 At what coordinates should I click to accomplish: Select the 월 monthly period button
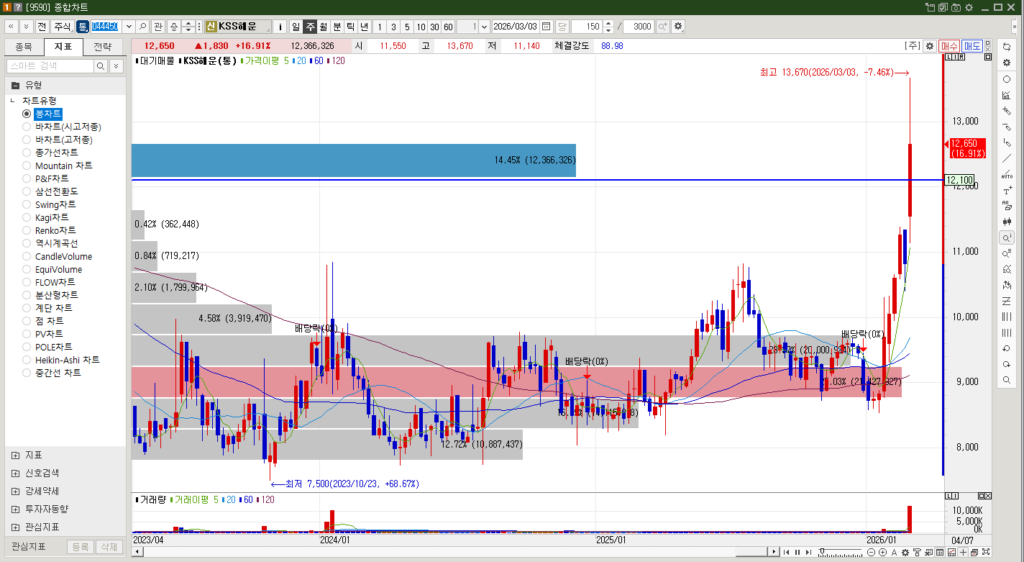[323, 26]
